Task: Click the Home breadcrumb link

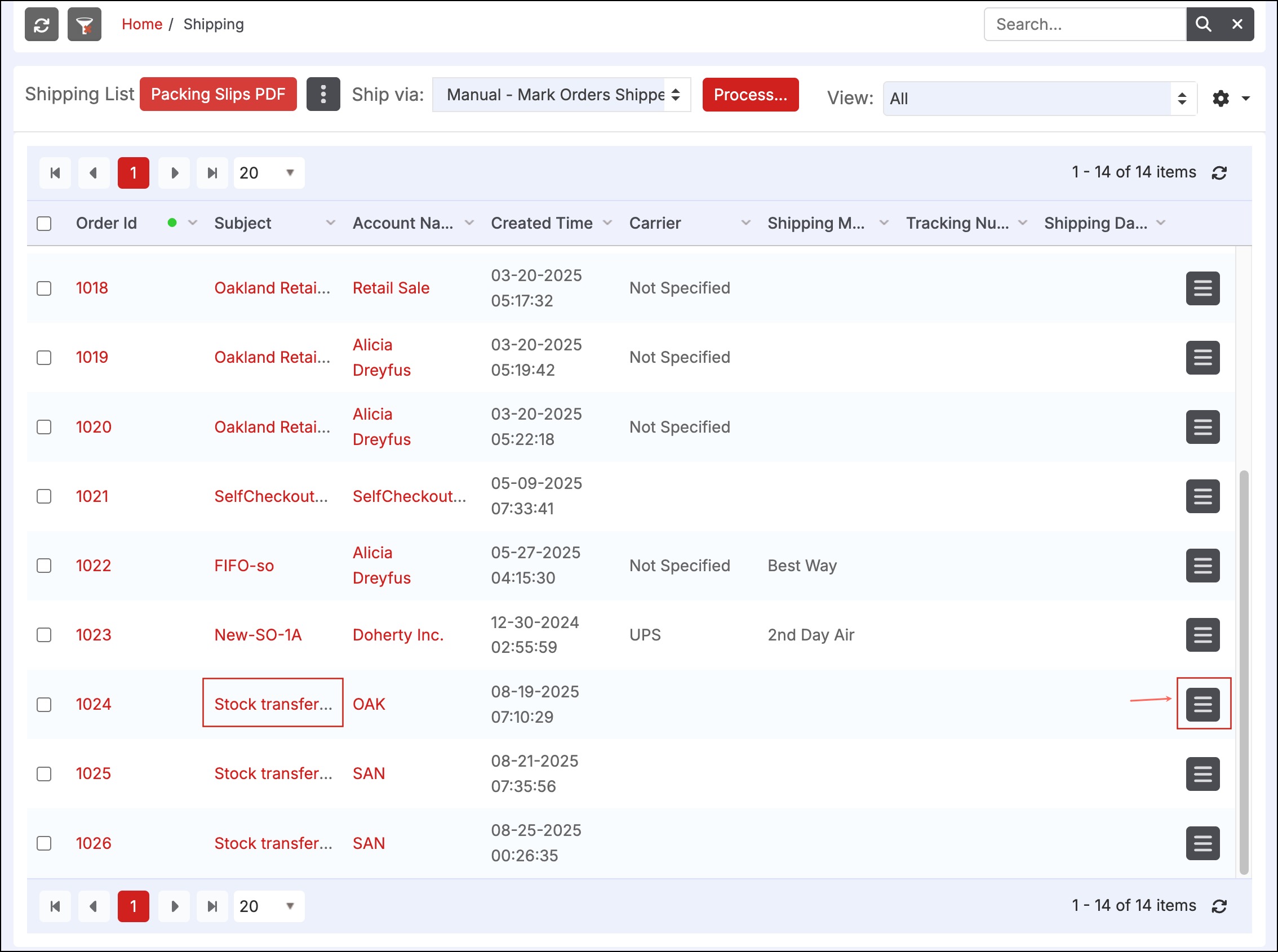Action: tap(142, 24)
